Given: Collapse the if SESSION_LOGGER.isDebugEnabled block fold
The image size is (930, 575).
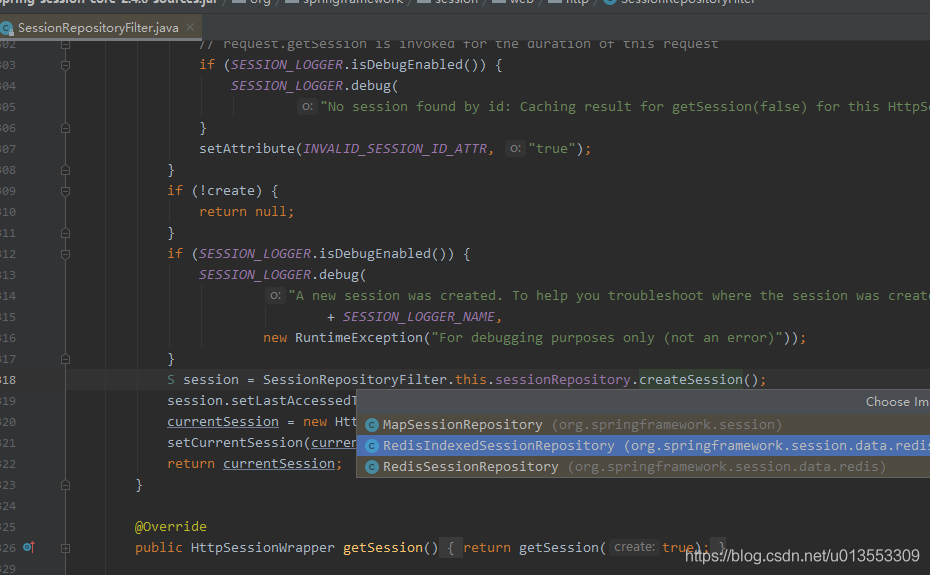Looking at the screenshot, I should tap(66, 65).
